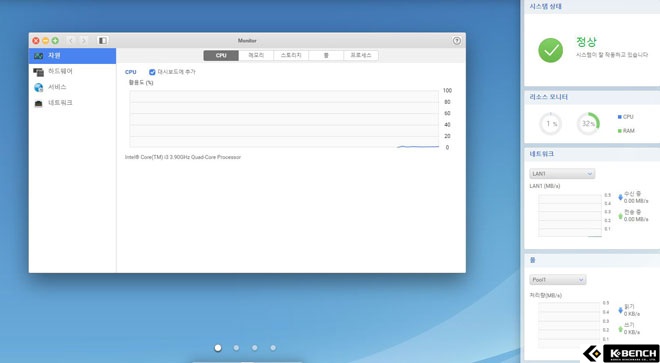Go to the third desktop page dot

tap(255, 348)
